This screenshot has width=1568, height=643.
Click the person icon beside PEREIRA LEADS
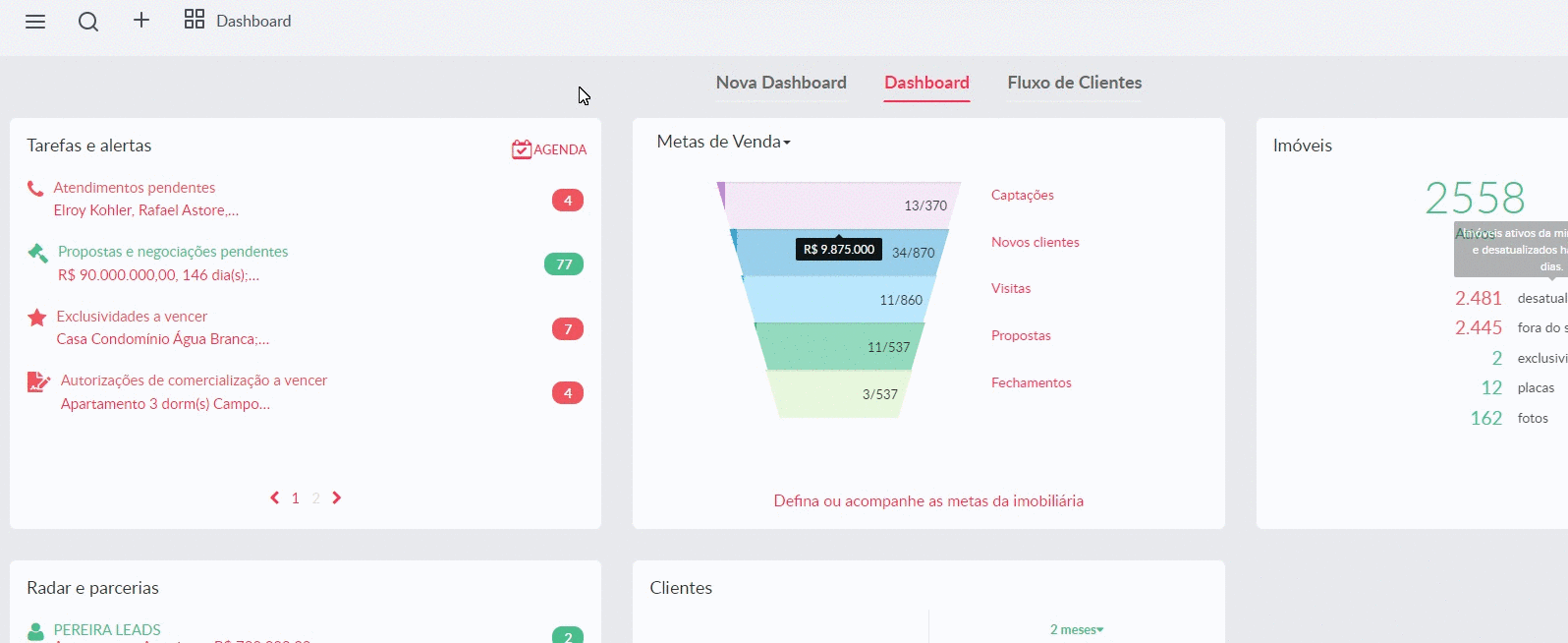(x=36, y=631)
